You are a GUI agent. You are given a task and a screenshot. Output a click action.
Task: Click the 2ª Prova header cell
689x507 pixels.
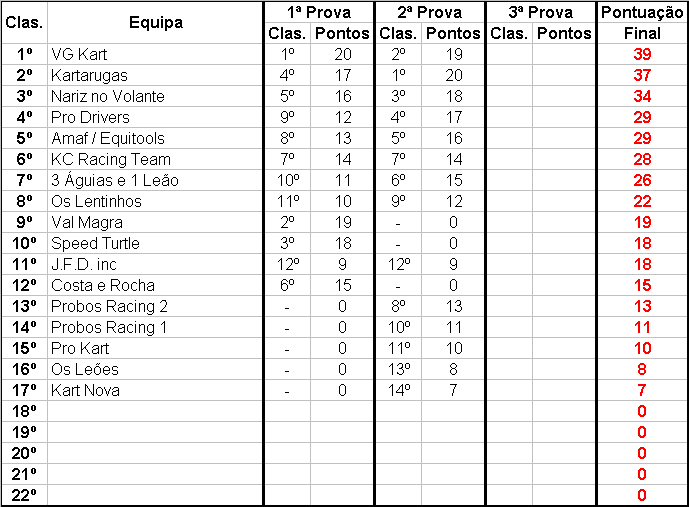pyautogui.click(x=430, y=12)
